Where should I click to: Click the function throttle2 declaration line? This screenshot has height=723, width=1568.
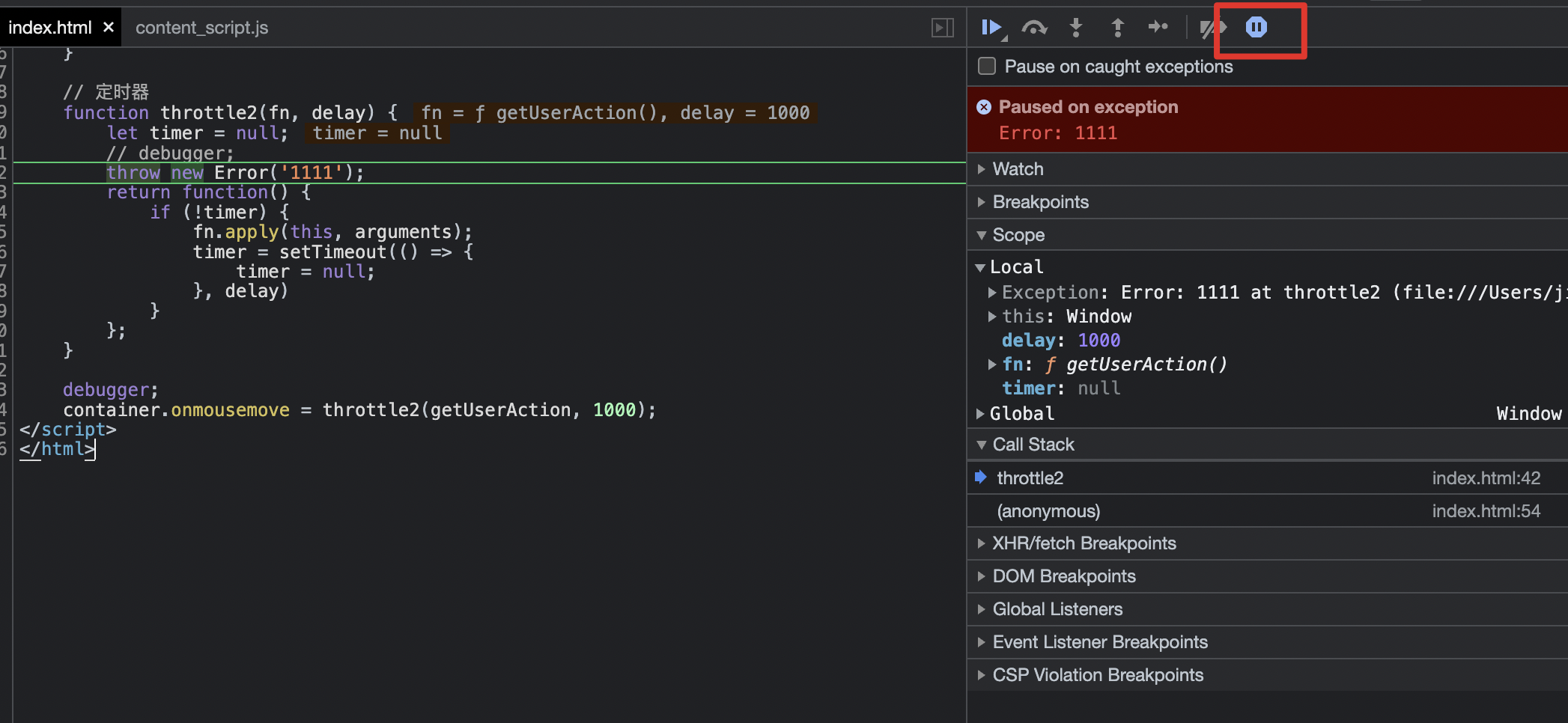click(230, 113)
